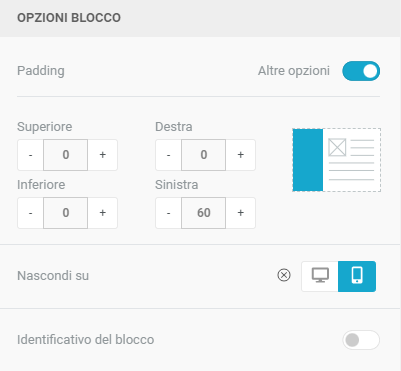Increase Inferiore padding with plus button
This screenshot has width=401, height=371.
coord(103,213)
